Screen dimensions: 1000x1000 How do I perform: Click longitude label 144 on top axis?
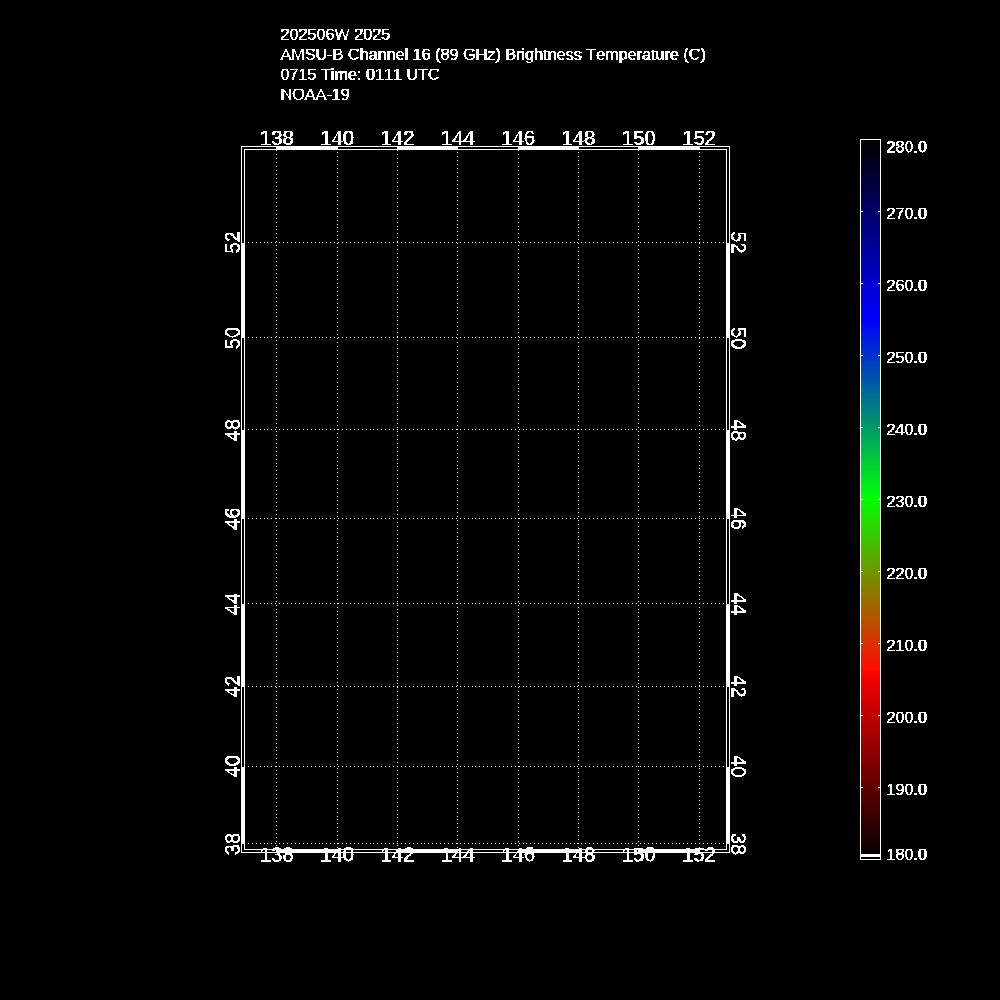[458, 138]
